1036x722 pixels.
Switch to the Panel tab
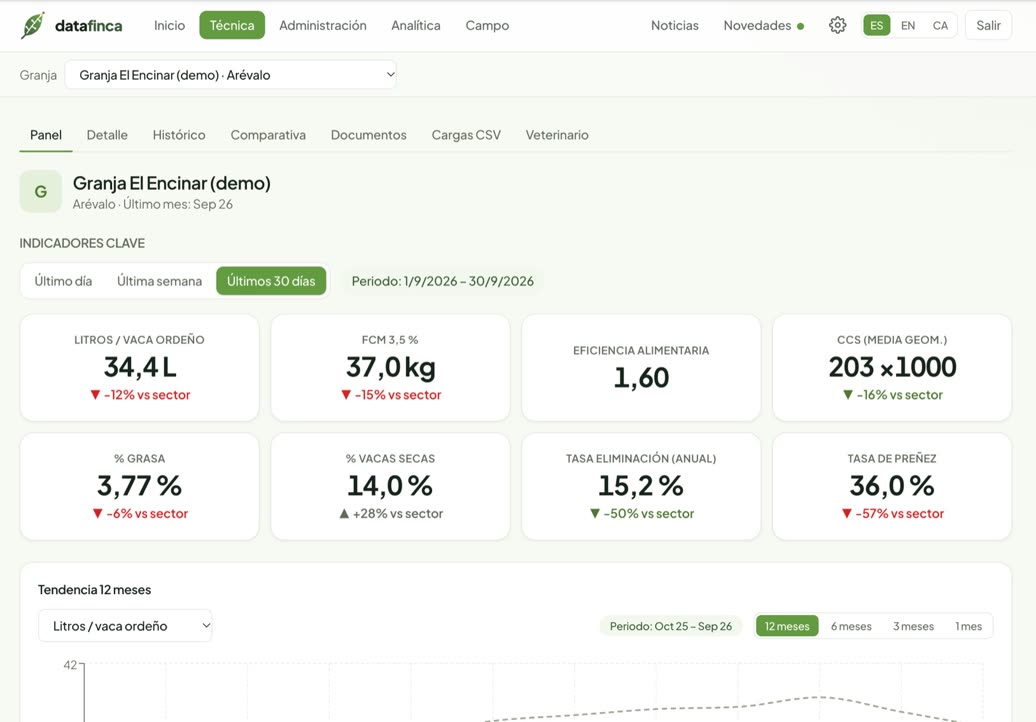coord(46,135)
